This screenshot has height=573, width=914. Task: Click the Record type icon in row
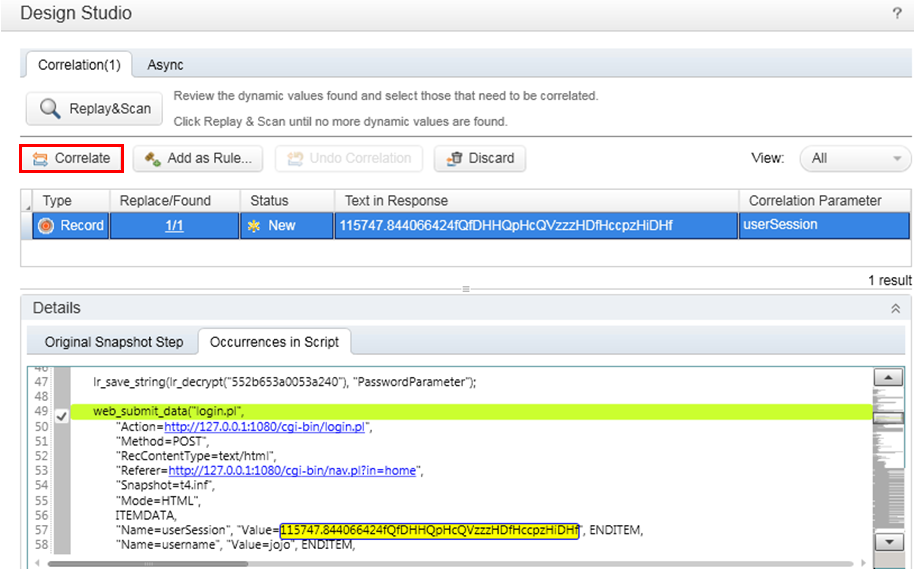click(45, 225)
